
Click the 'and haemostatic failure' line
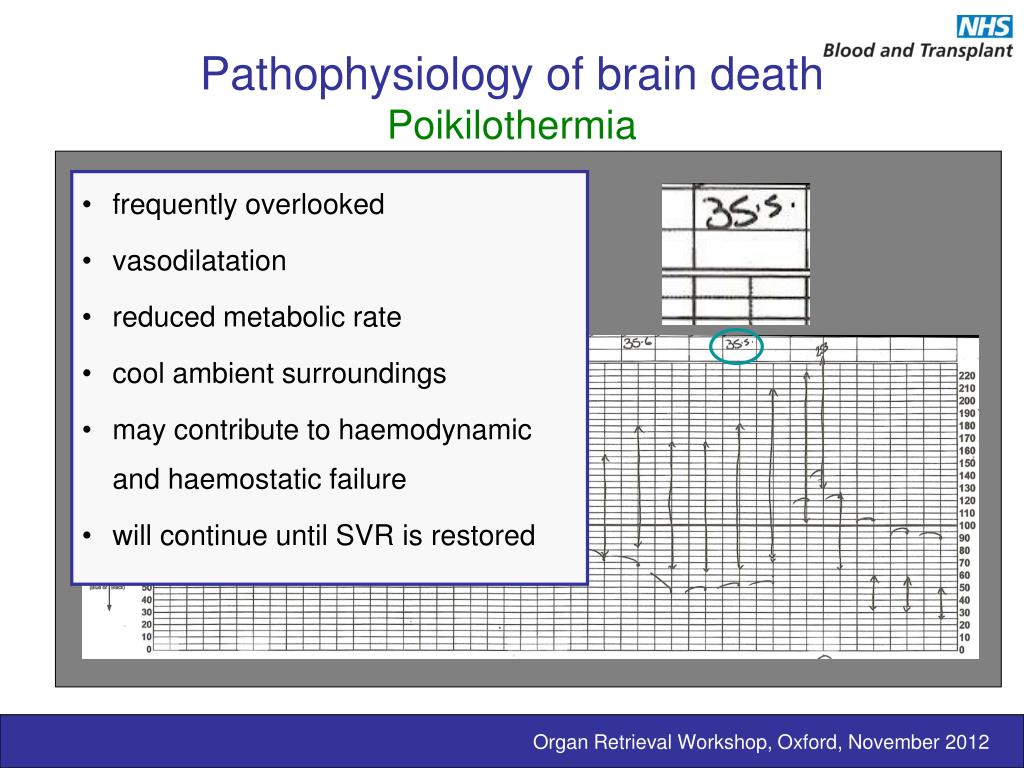[259, 479]
